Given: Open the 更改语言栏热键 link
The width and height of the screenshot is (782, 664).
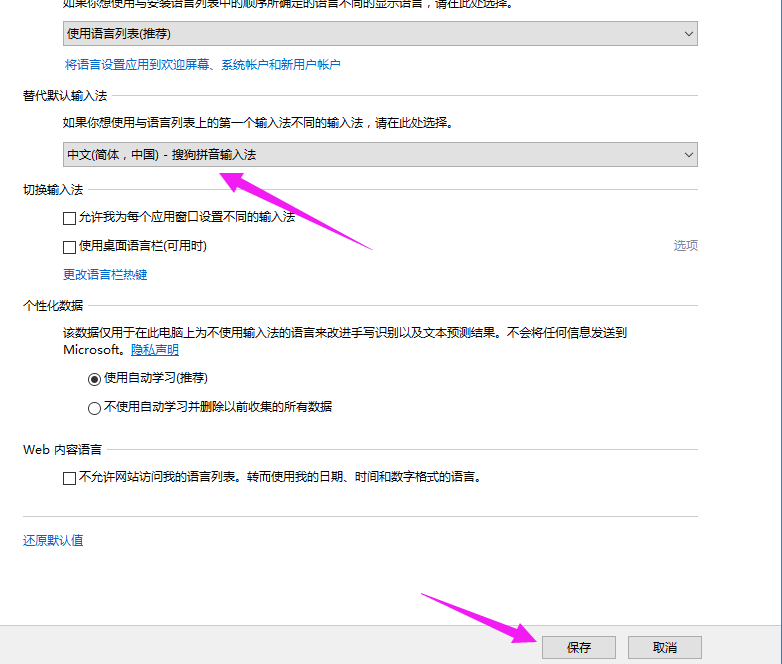Looking at the screenshot, I should pyautogui.click(x=105, y=275).
